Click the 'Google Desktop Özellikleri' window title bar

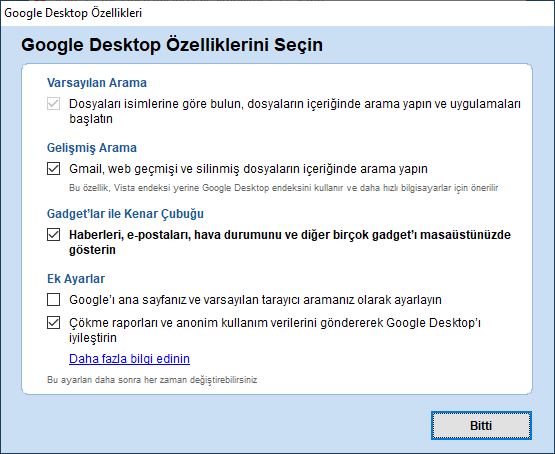pyautogui.click(x=278, y=13)
